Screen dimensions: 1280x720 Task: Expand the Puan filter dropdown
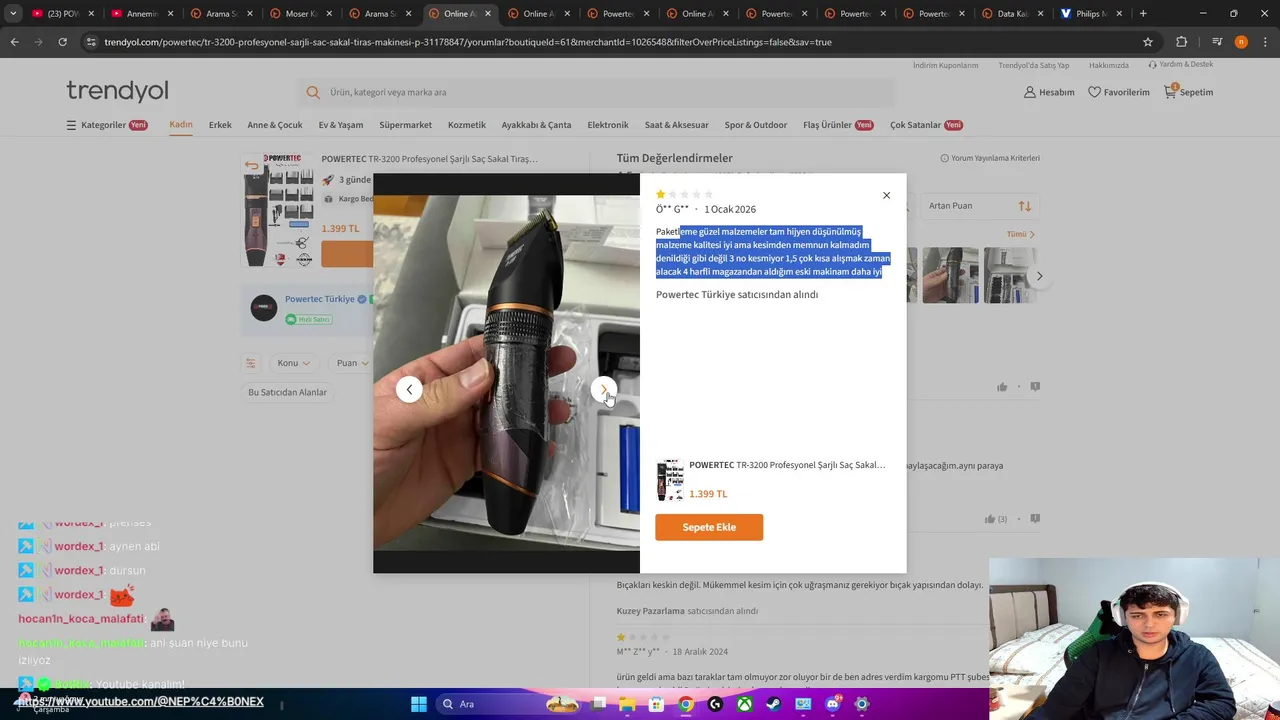[353, 363]
